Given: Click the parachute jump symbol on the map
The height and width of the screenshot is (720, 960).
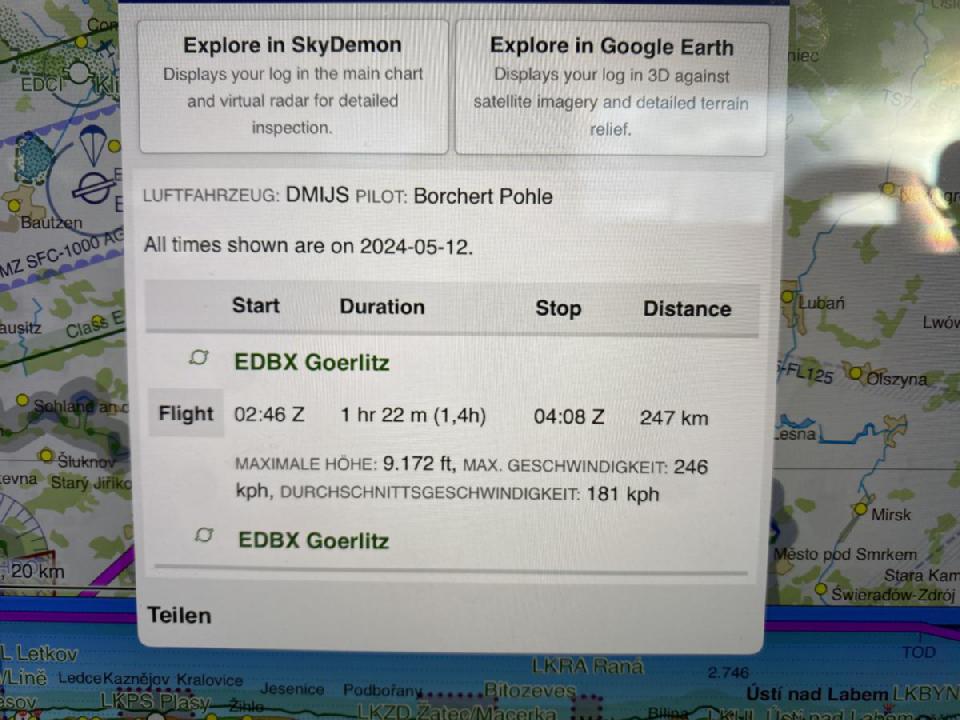Looking at the screenshot, I should [x=92, y=144].
